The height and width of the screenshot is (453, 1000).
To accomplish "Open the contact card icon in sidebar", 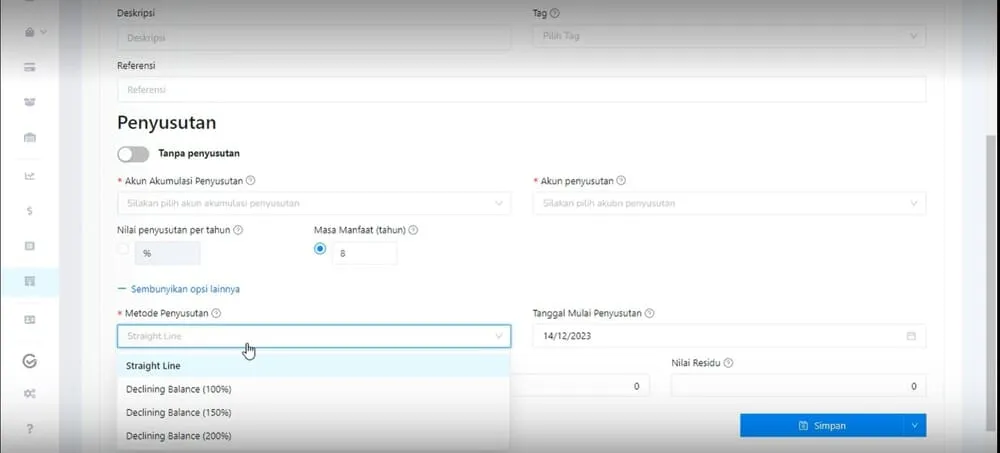I will [29, 320].
